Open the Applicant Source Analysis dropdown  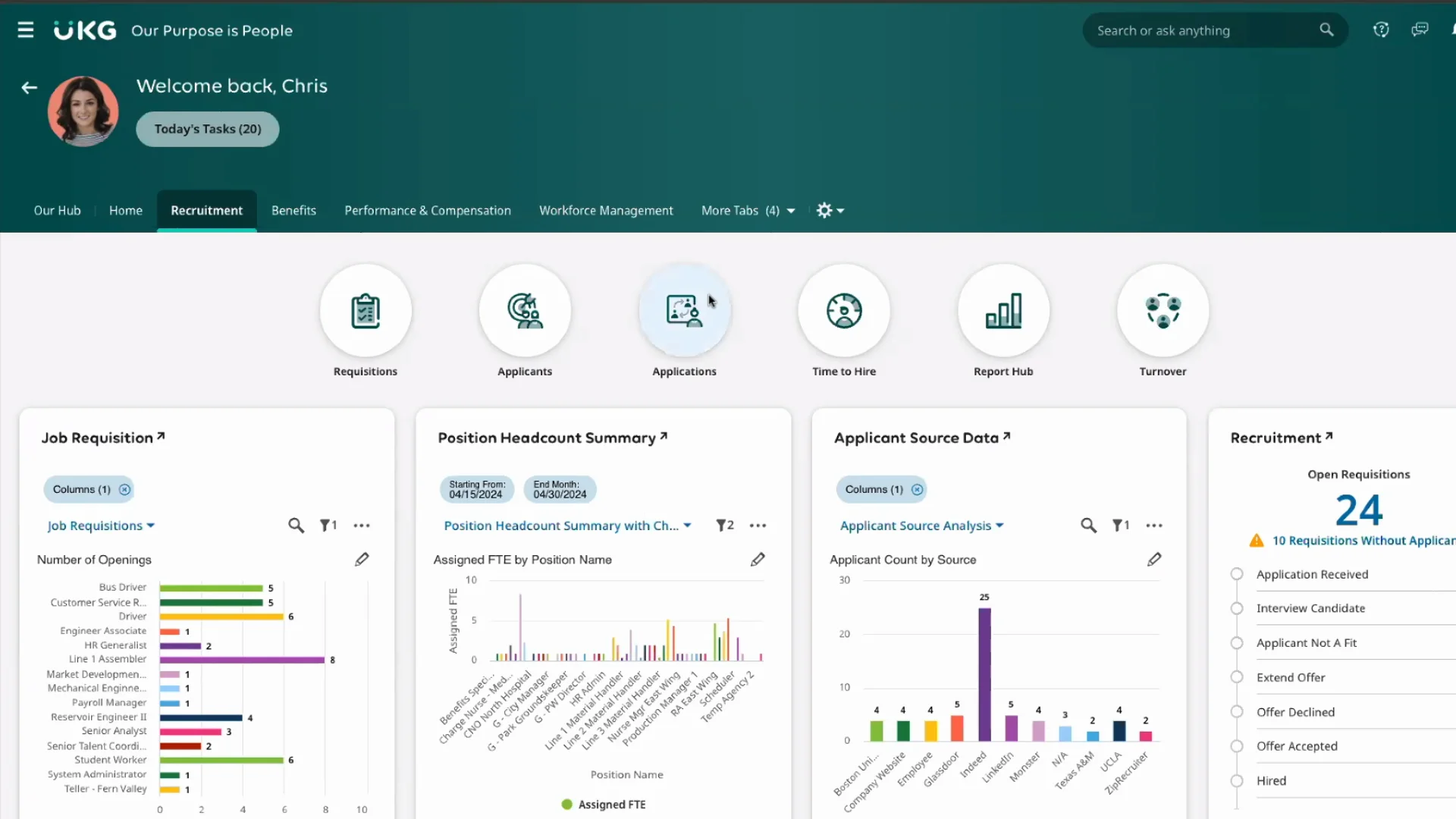[921, 526]
